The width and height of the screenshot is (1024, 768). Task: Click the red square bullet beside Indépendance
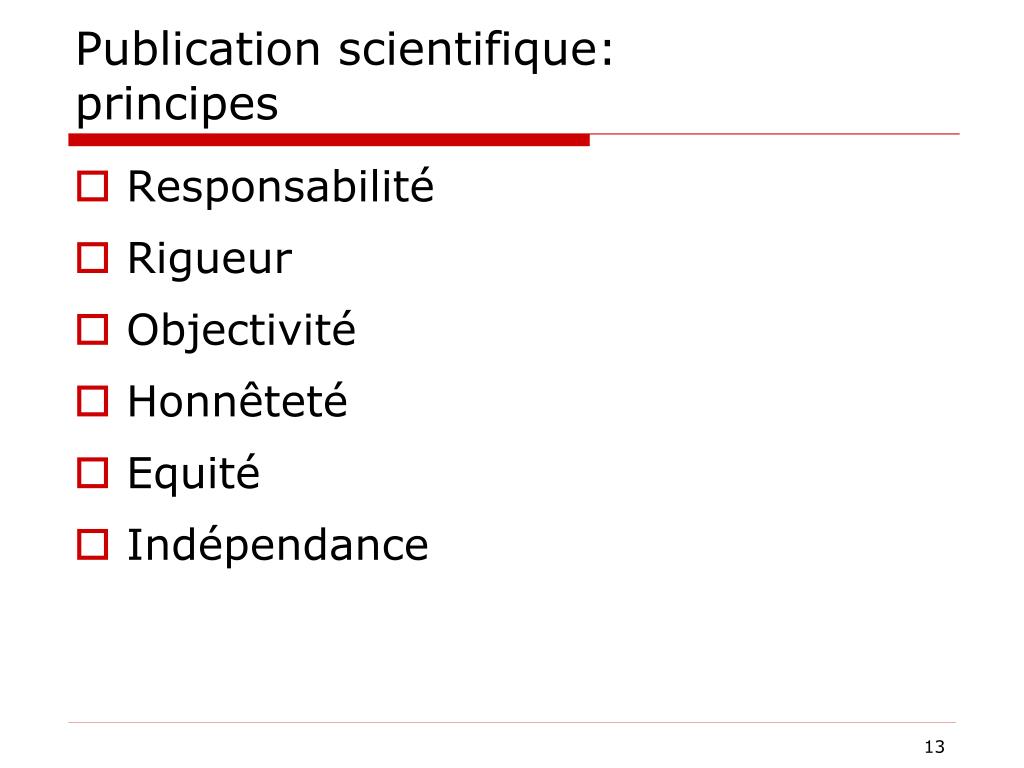[92, 545]
